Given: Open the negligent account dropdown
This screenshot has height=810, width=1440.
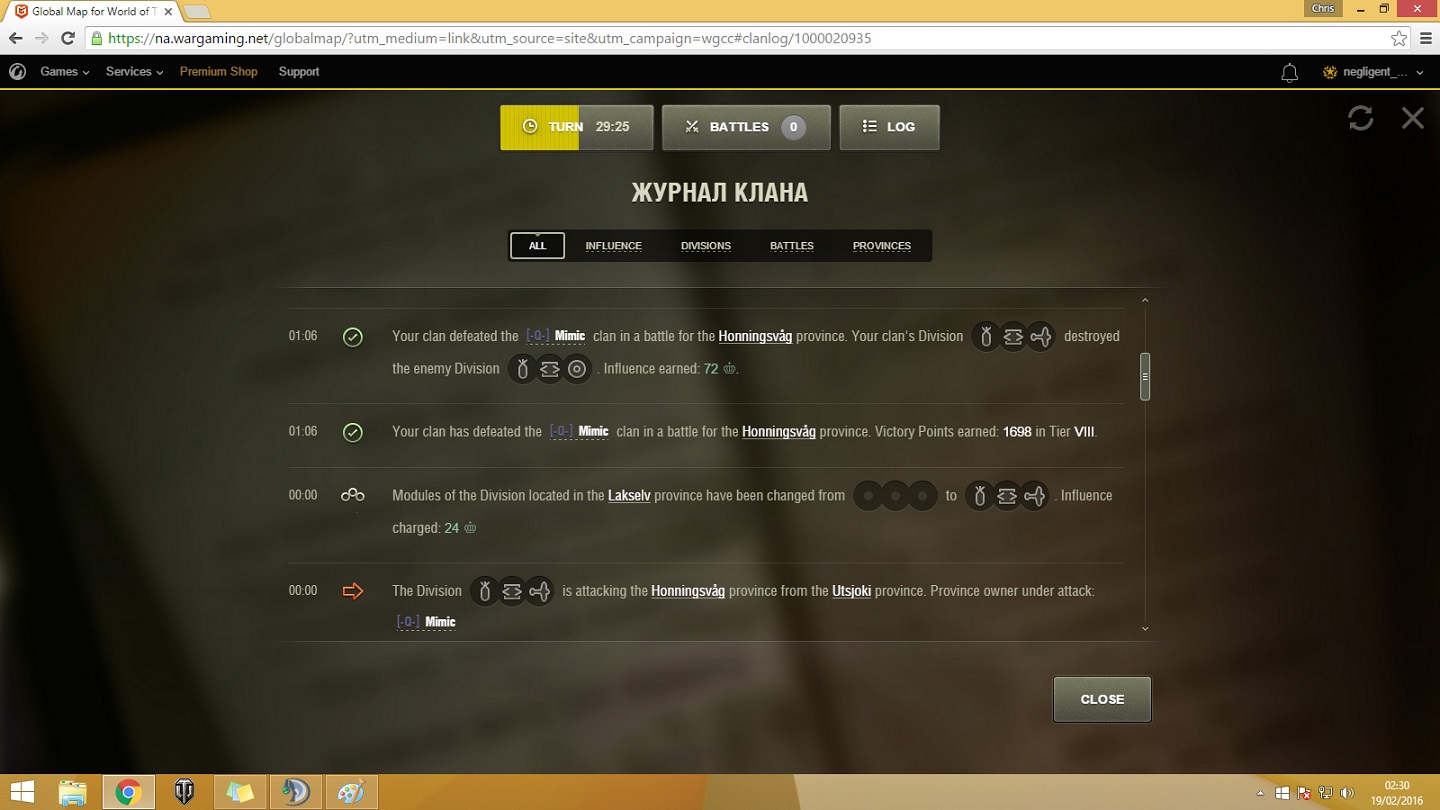Looking at the screenshot, I should pyautogui.click(x=1373, y=72).
